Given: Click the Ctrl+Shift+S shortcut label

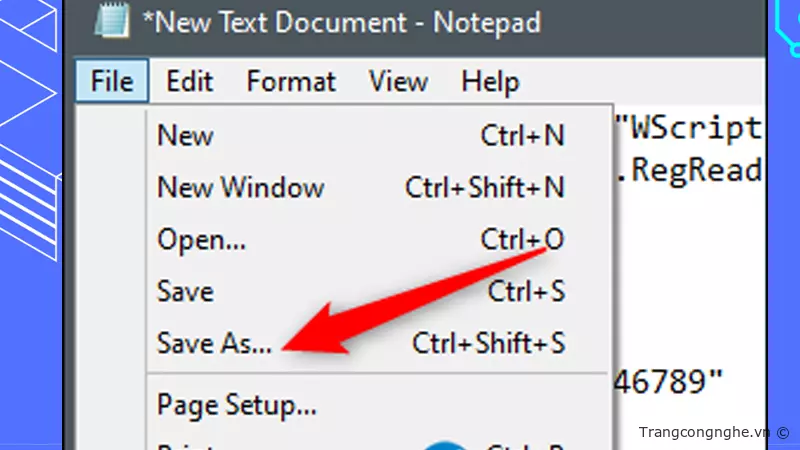Looking at the screenshot, I should coord(489,343).
